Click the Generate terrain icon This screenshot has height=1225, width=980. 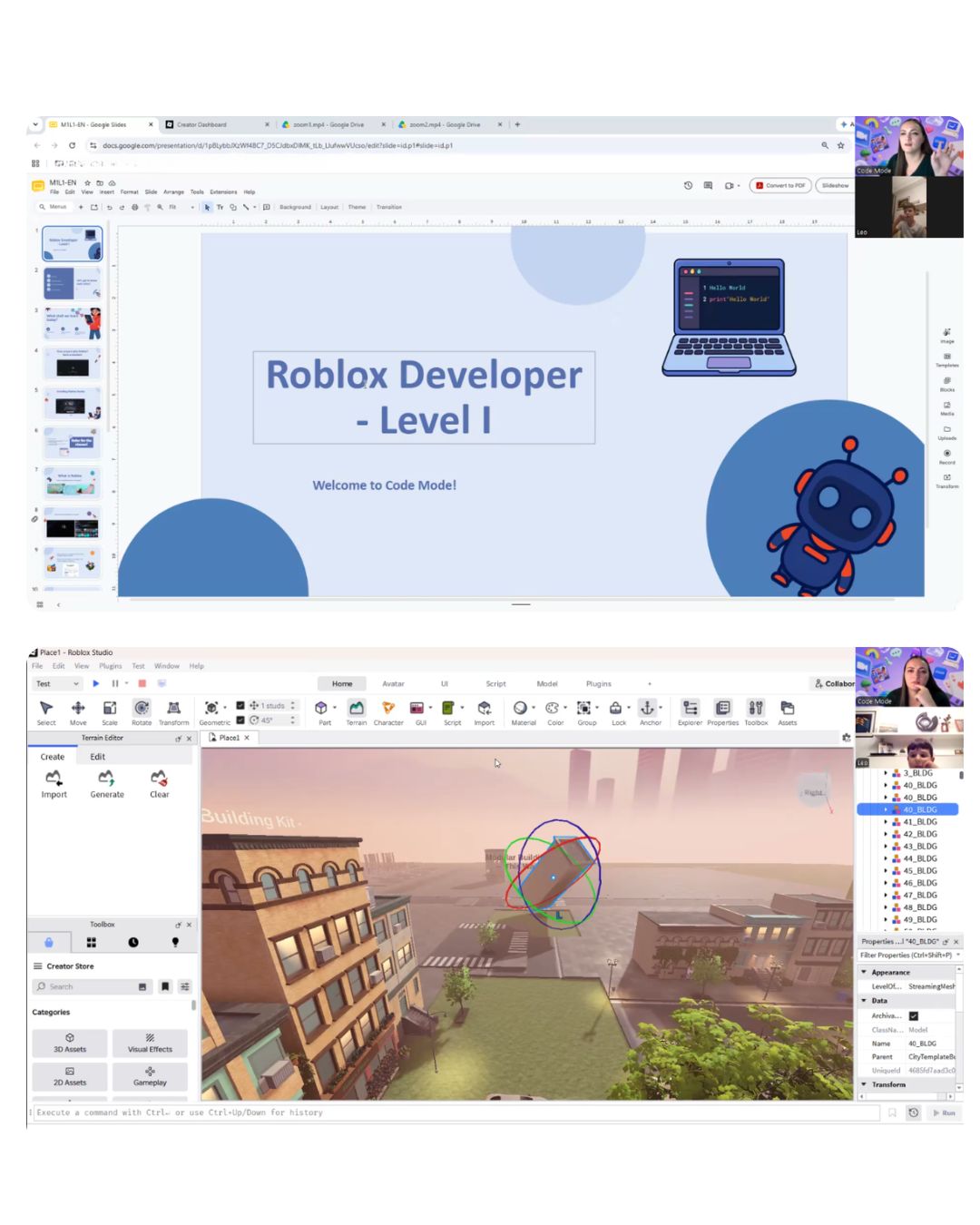coord(107,784)
